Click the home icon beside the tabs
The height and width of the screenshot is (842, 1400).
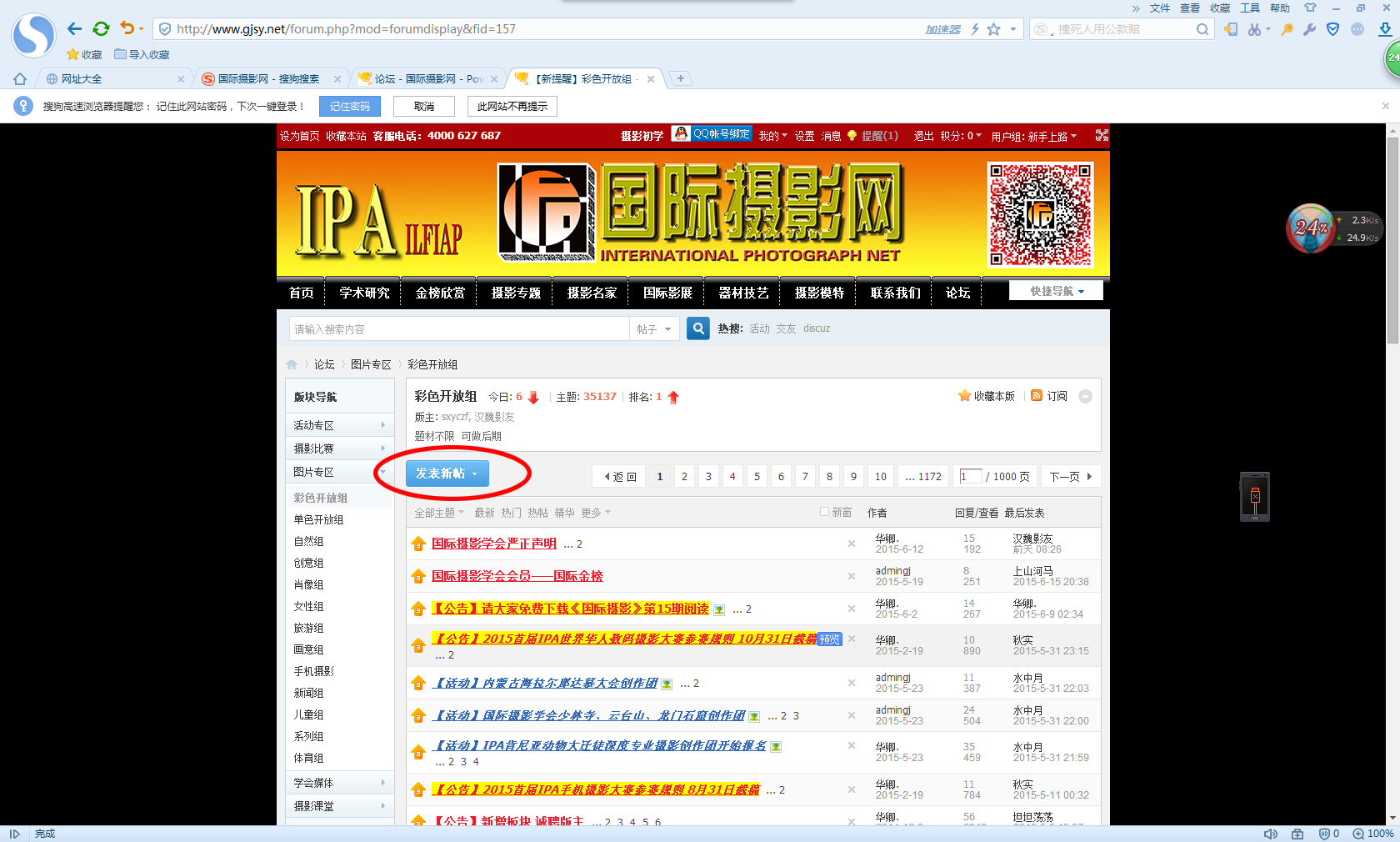click(20, 79)
